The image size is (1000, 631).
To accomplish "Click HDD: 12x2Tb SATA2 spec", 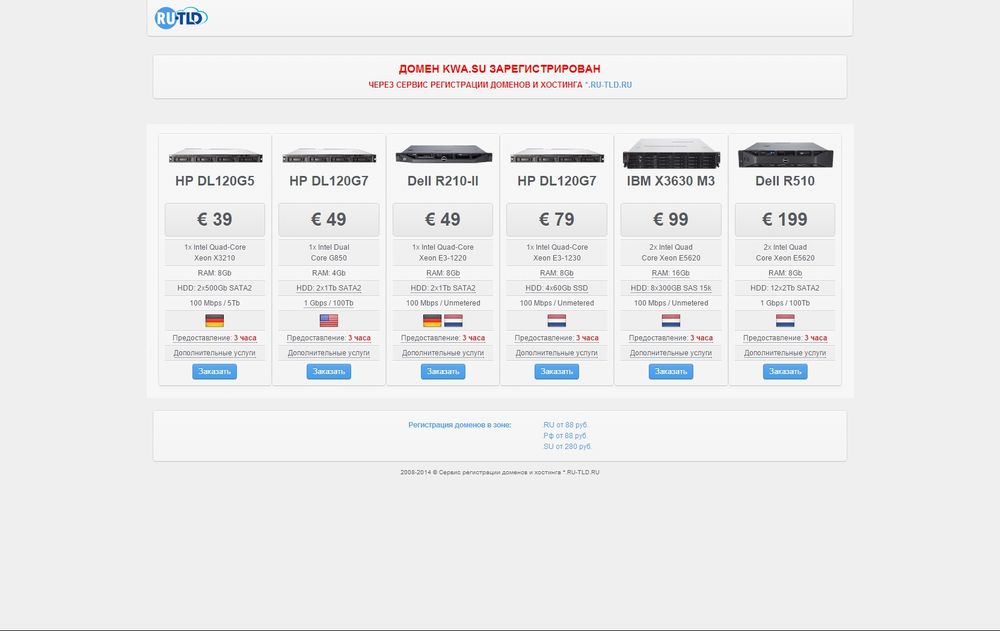I will (x=785, y=288).
